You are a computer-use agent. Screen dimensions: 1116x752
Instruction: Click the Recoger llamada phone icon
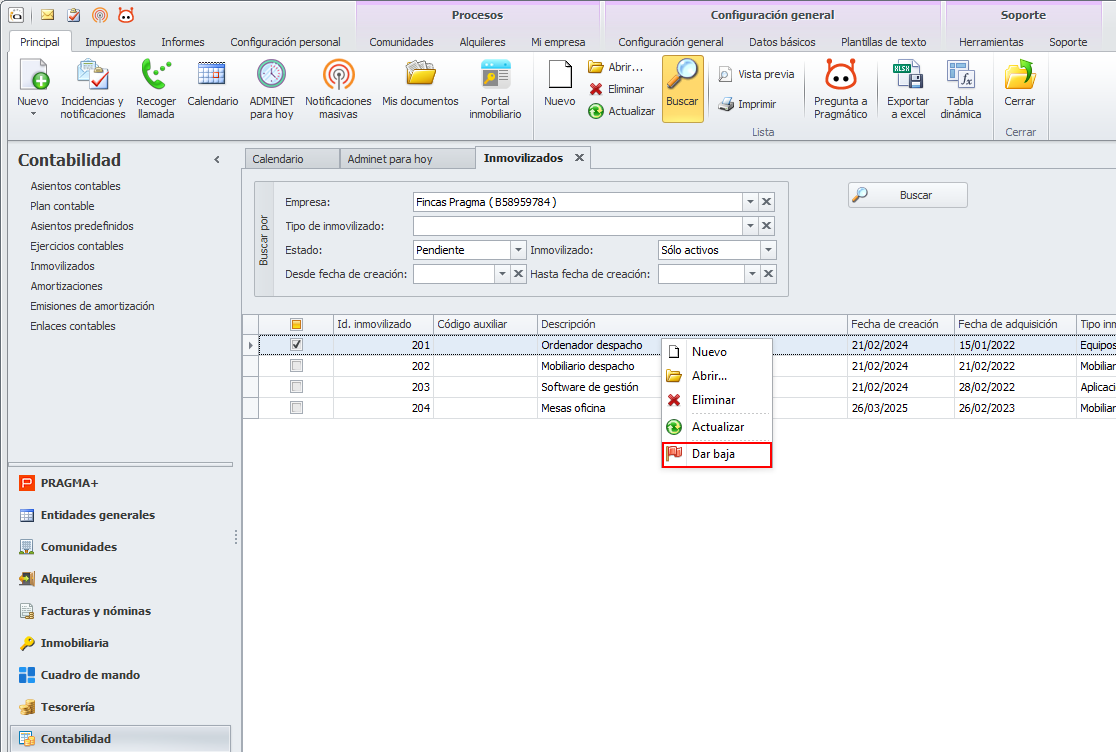tap(156, 76)
